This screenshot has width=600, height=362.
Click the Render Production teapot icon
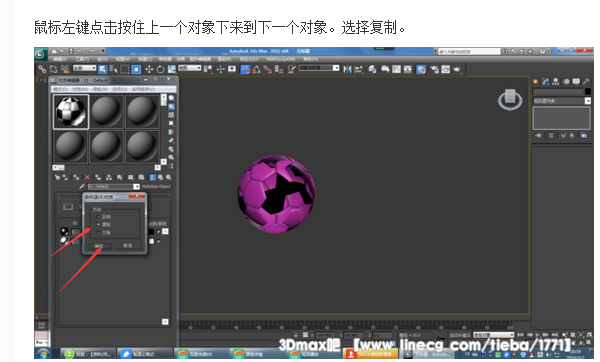point(457,69)
